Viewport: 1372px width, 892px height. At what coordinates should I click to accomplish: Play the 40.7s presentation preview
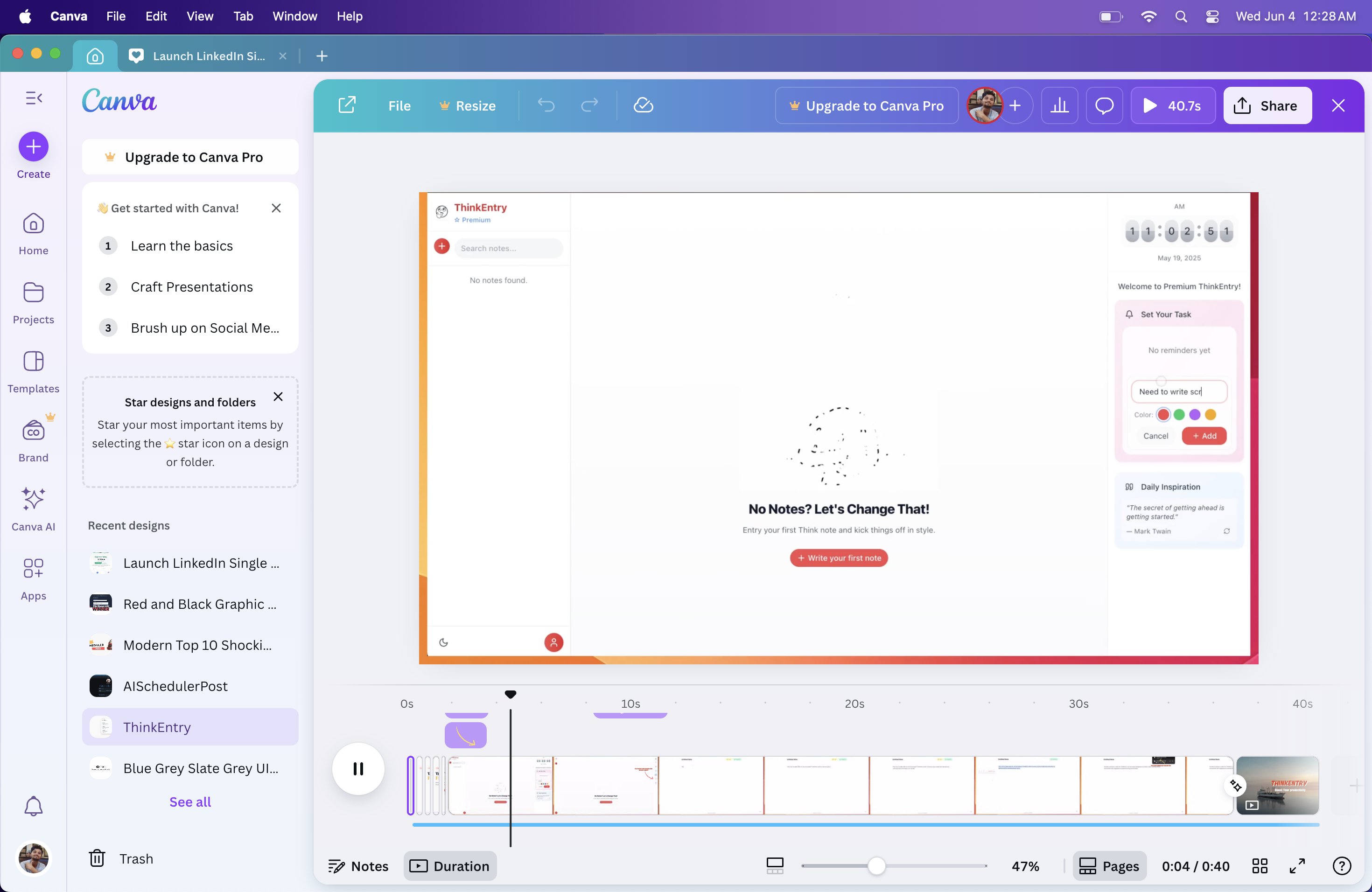pos(1173,105)
